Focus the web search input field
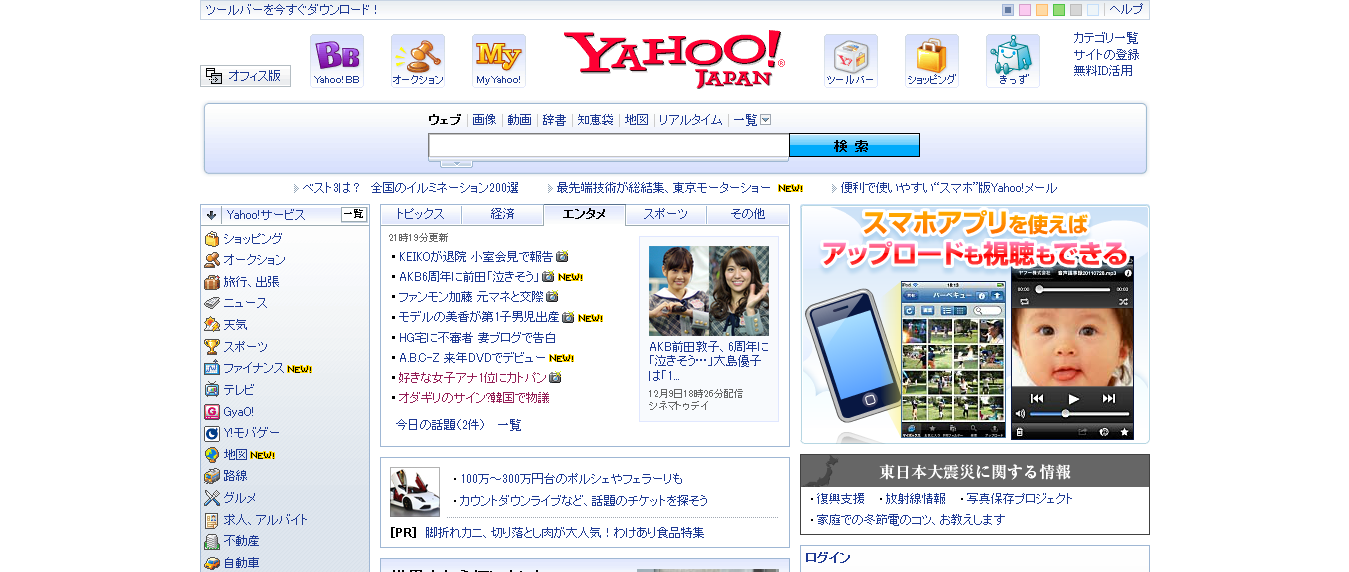 click(x=609, y=146)
